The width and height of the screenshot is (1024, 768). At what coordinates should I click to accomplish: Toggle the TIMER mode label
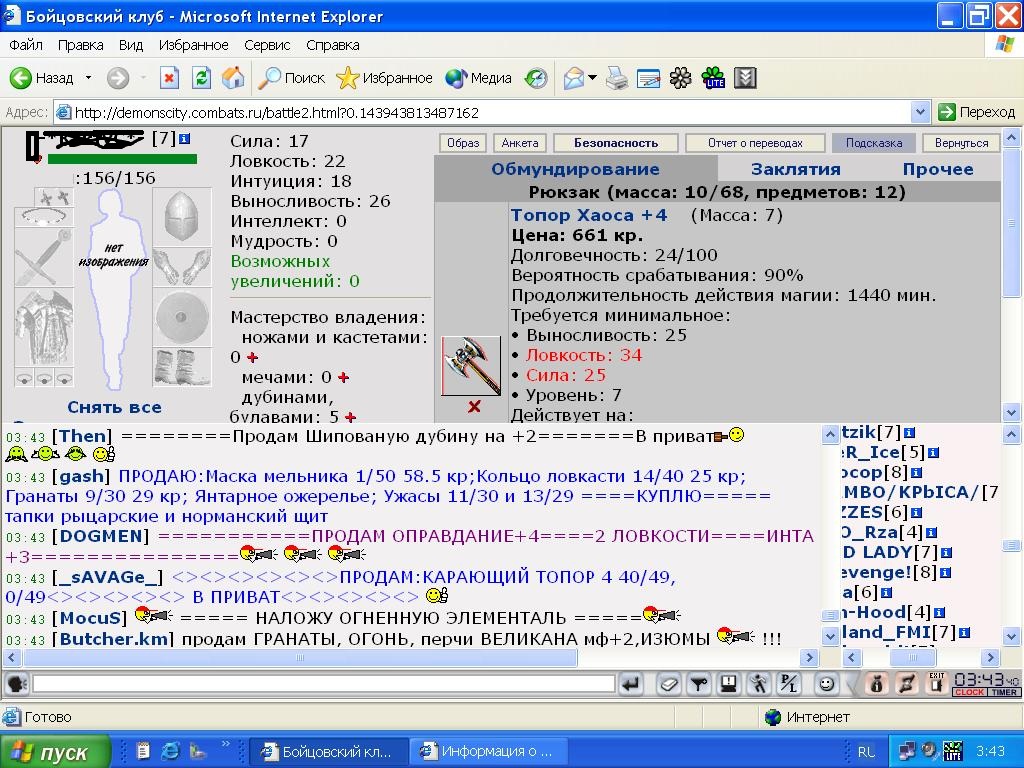(x=1004, y=692)
